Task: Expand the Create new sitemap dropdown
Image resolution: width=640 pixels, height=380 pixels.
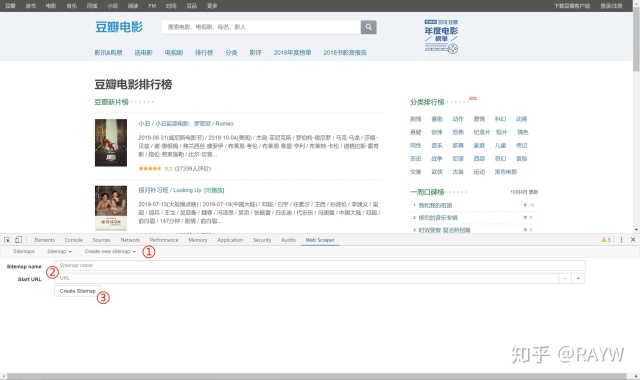Action: [x=110, y=251]
